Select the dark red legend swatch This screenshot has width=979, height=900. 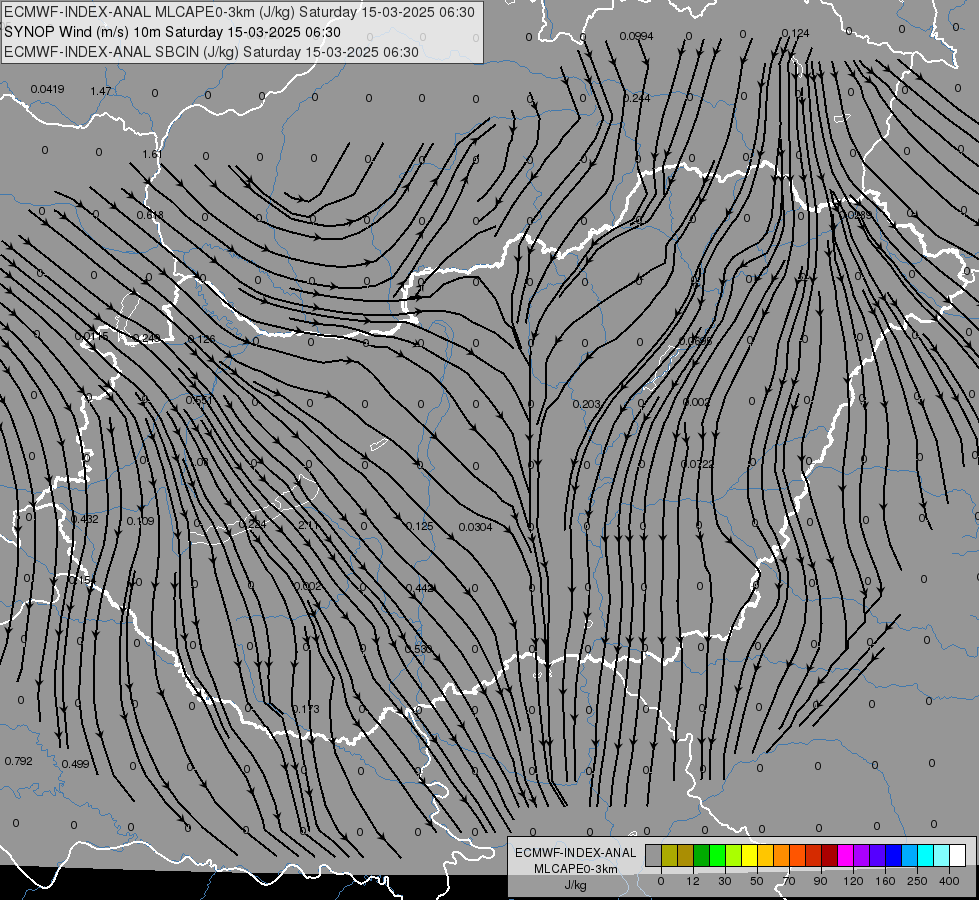830,855
